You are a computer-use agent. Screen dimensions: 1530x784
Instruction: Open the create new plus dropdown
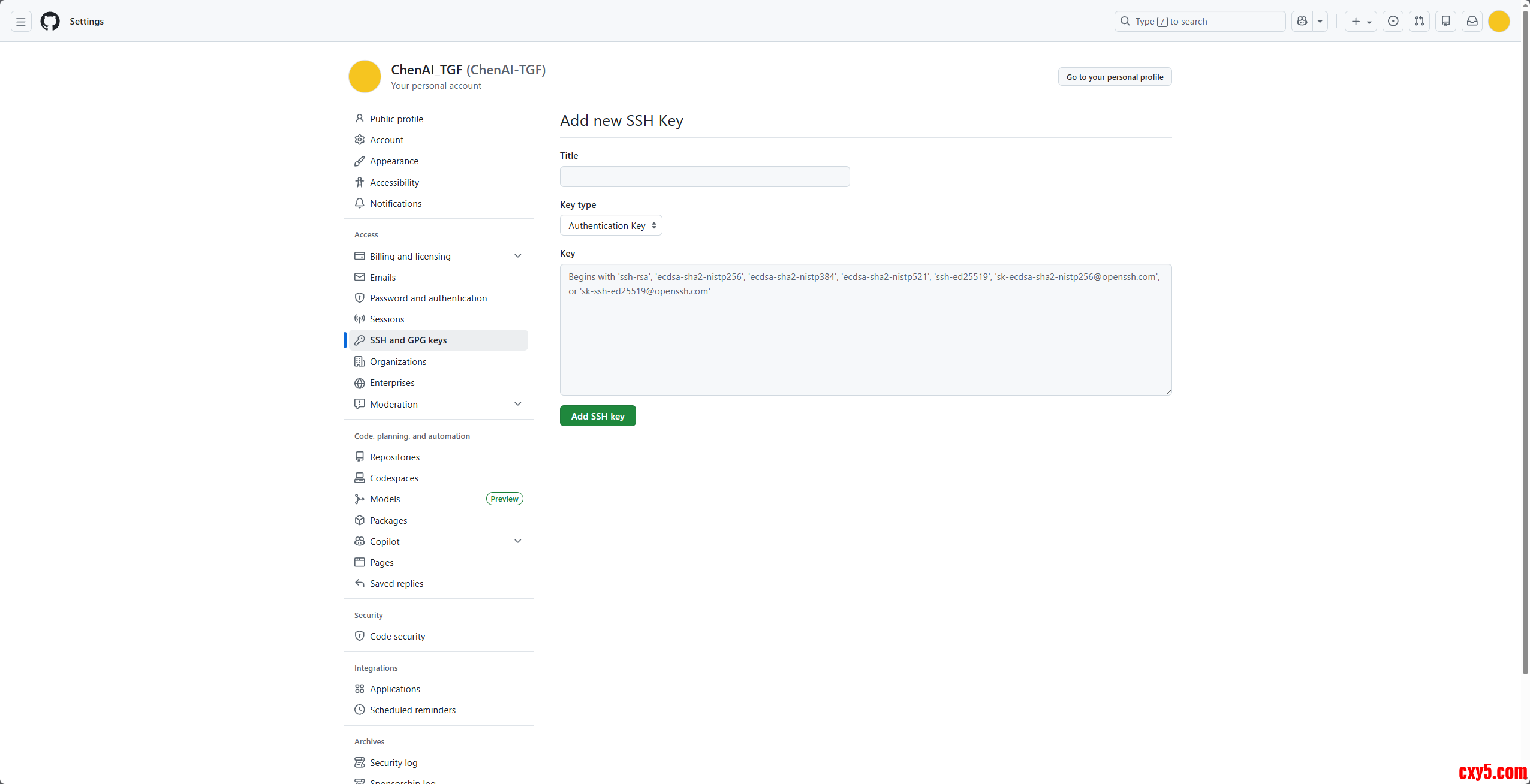(1360, 22)
